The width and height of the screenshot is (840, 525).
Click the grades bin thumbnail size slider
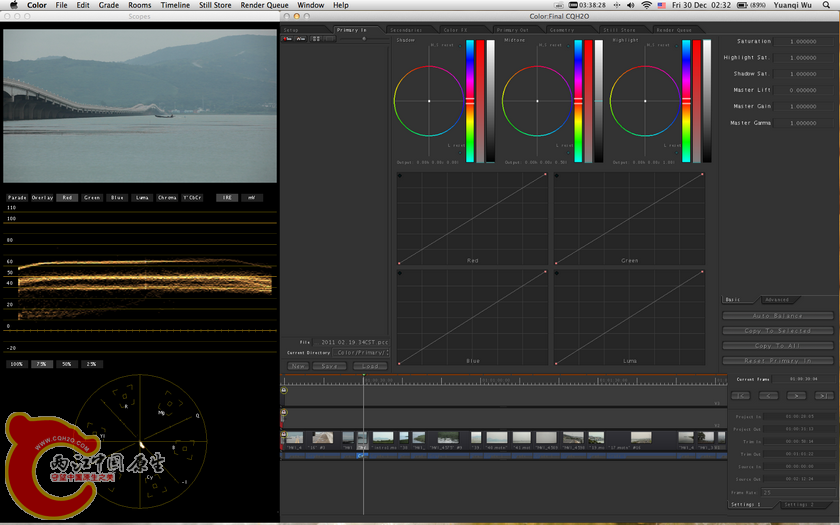[x=364, y=39]
